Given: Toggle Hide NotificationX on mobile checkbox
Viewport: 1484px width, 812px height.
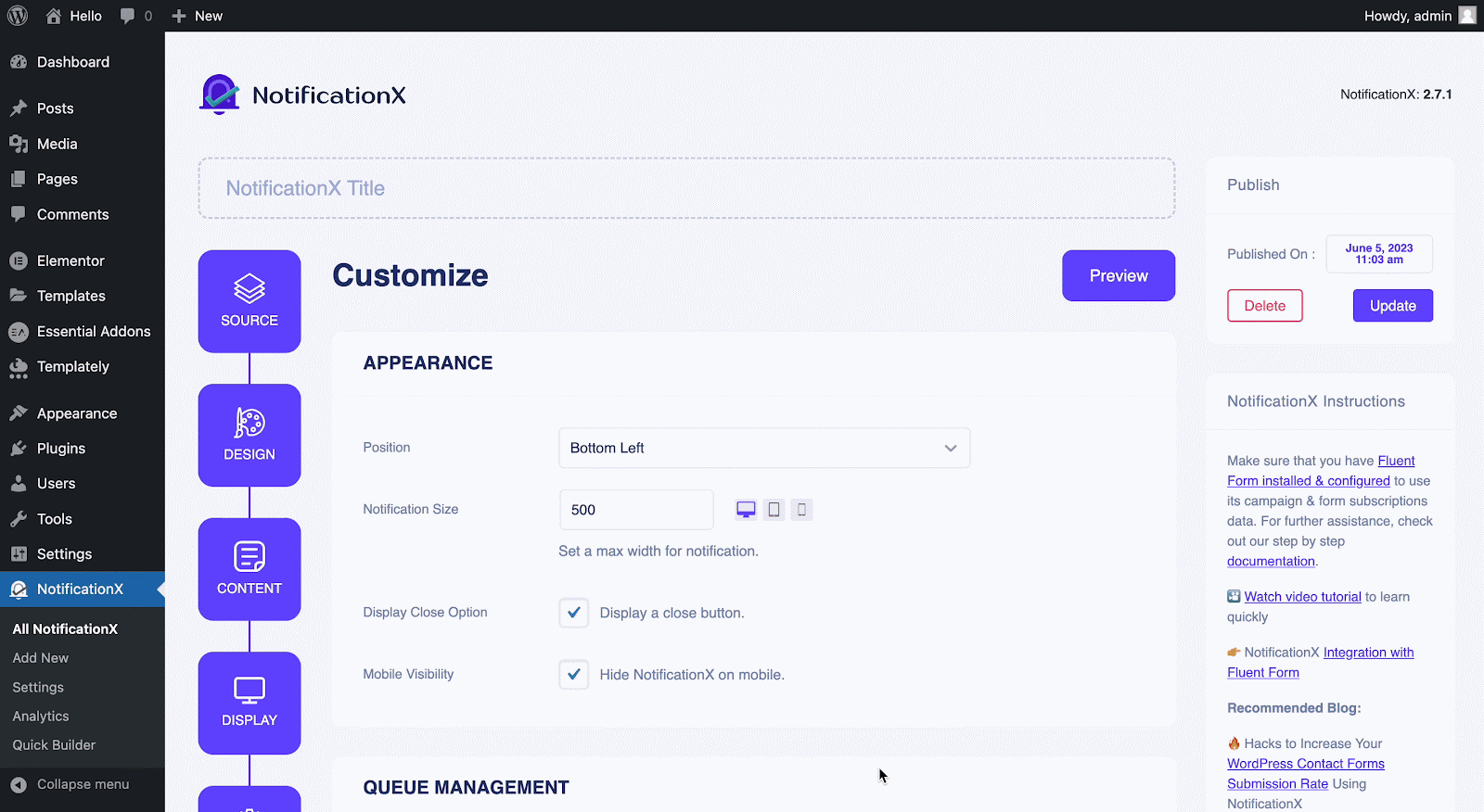Looking at the screenshot, I should 574,675.
